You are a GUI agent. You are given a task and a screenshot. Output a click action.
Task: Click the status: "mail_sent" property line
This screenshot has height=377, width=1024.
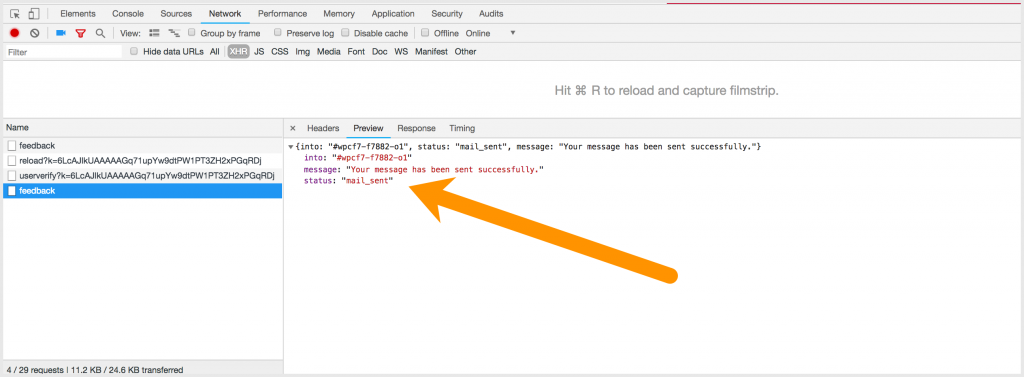click(x=349, y=181)
